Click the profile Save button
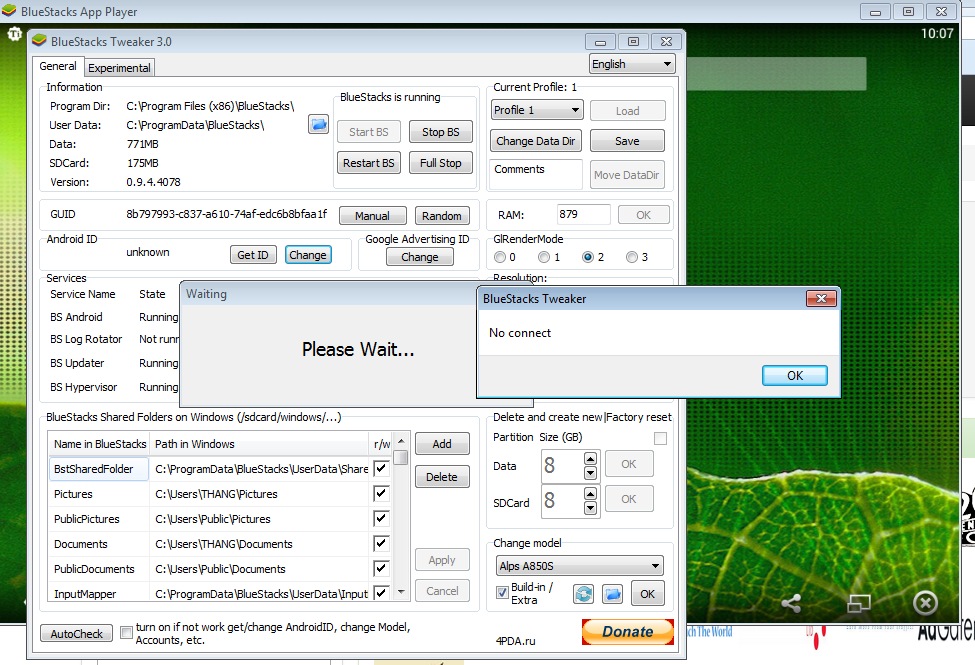 point(627,141)
